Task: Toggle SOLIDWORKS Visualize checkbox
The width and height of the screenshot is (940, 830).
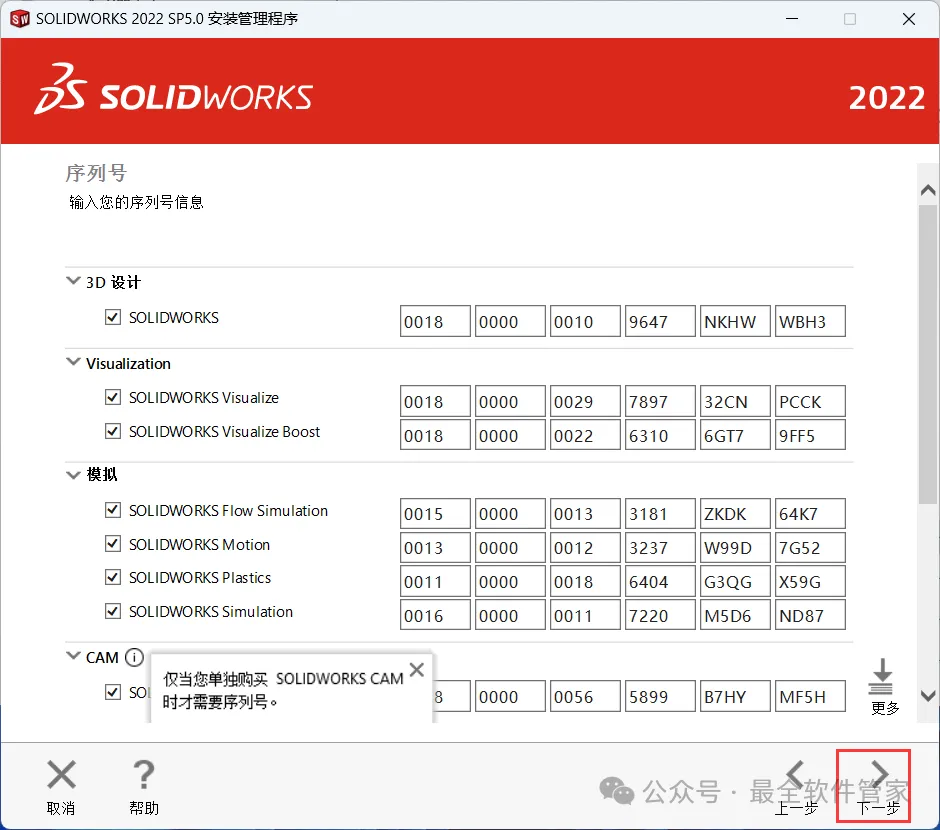Action: coord(113,397)
